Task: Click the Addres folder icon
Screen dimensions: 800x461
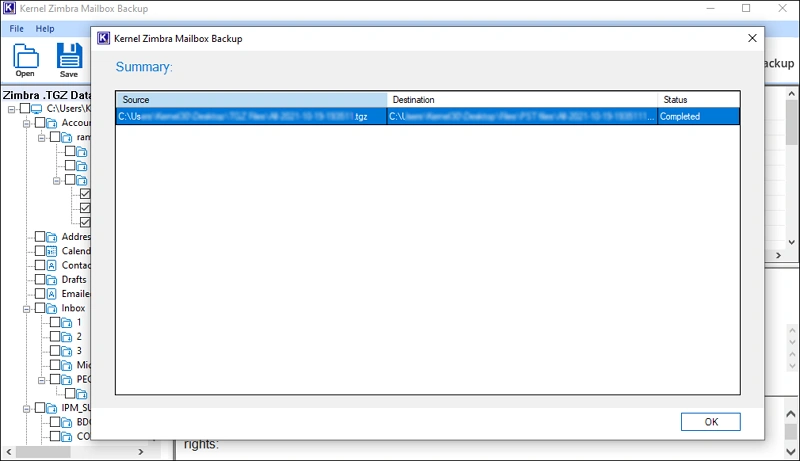Action: [x=52, y=237]
